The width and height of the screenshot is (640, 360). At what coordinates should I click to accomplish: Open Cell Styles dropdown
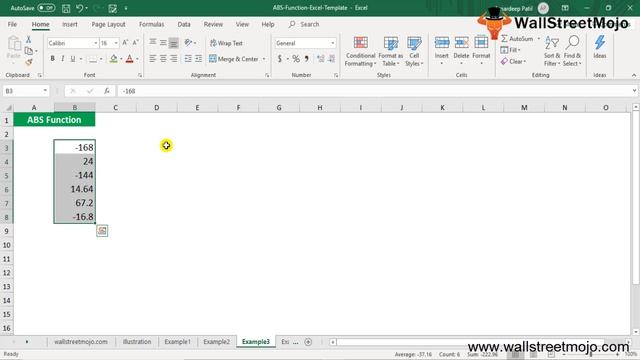pyautogui.click(x=414, y=51)
